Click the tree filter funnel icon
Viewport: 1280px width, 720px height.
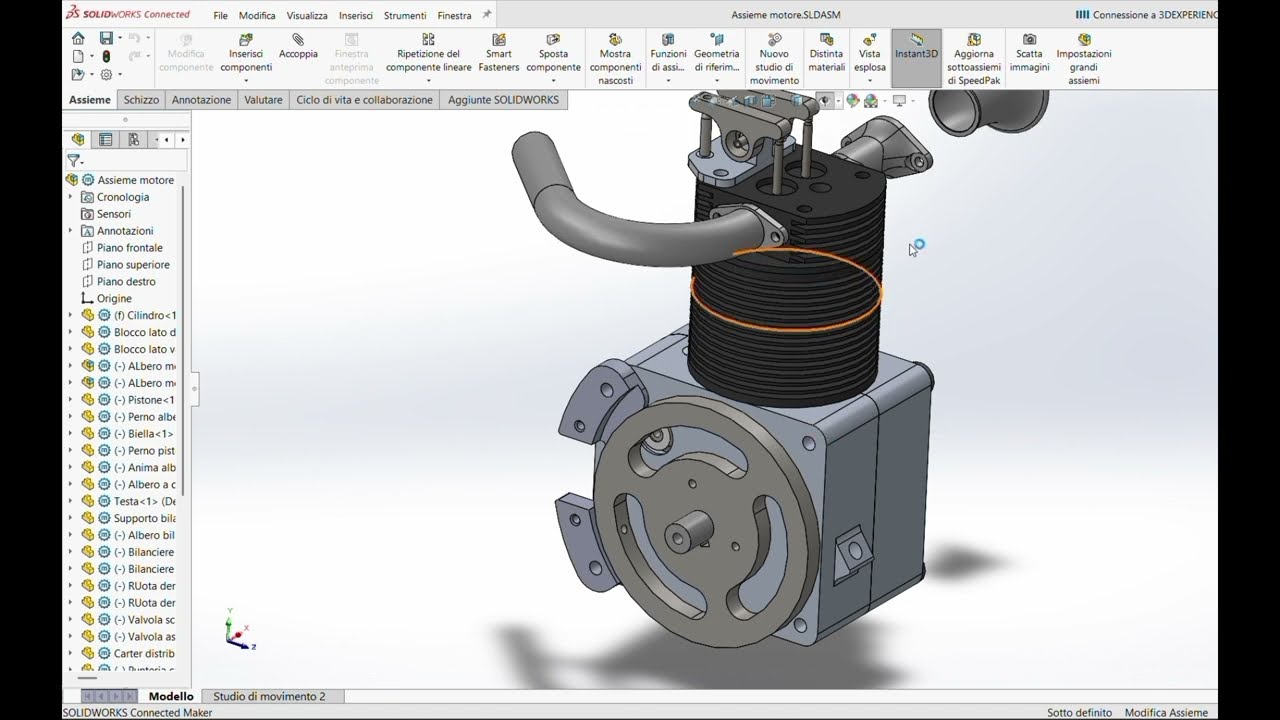[73, 160]
